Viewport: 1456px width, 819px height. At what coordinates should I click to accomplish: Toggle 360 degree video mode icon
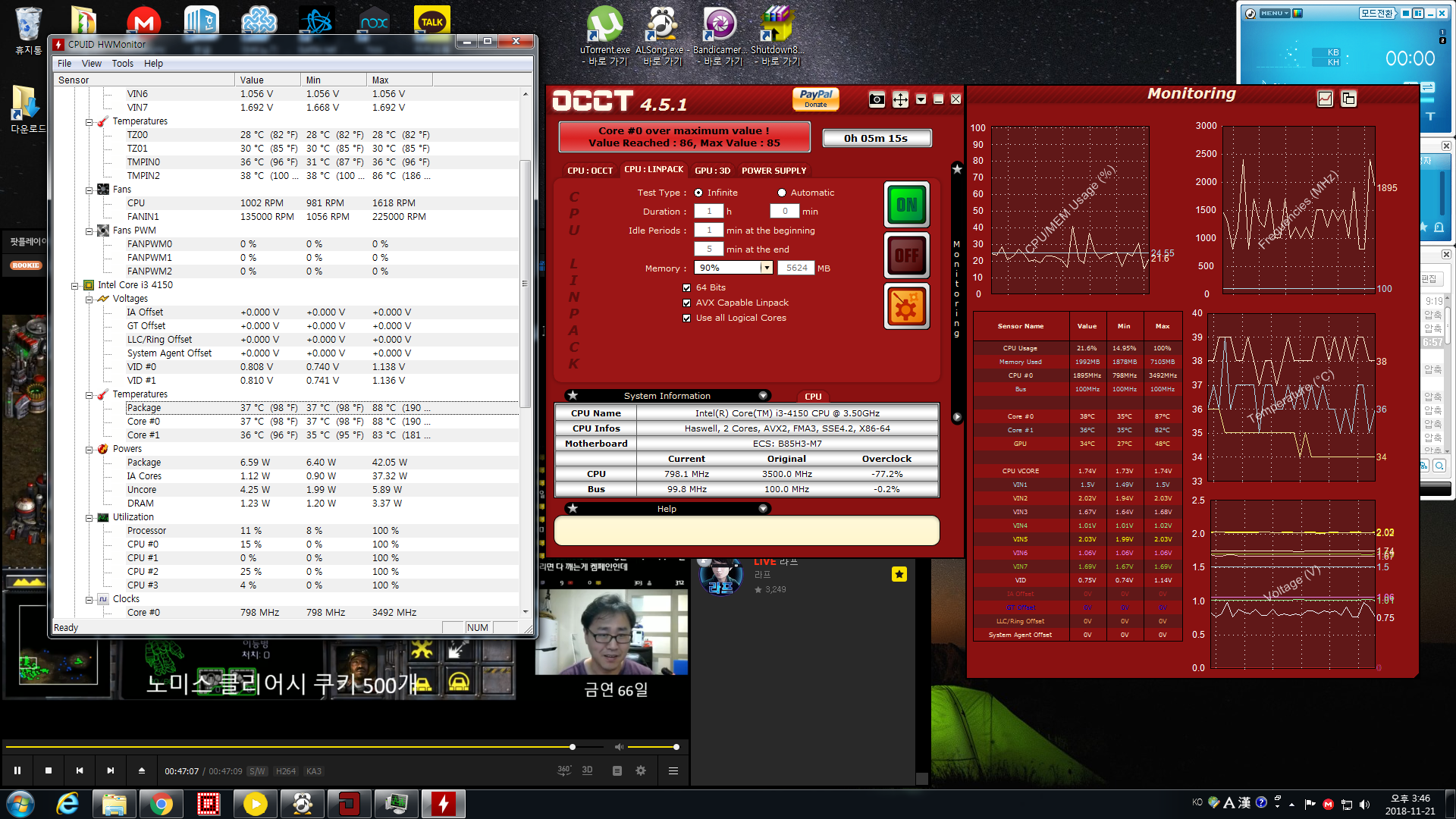[563, 770]
